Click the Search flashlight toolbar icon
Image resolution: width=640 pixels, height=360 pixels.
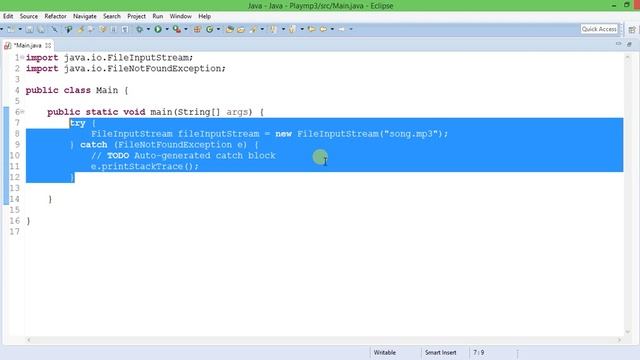point(253,29)
